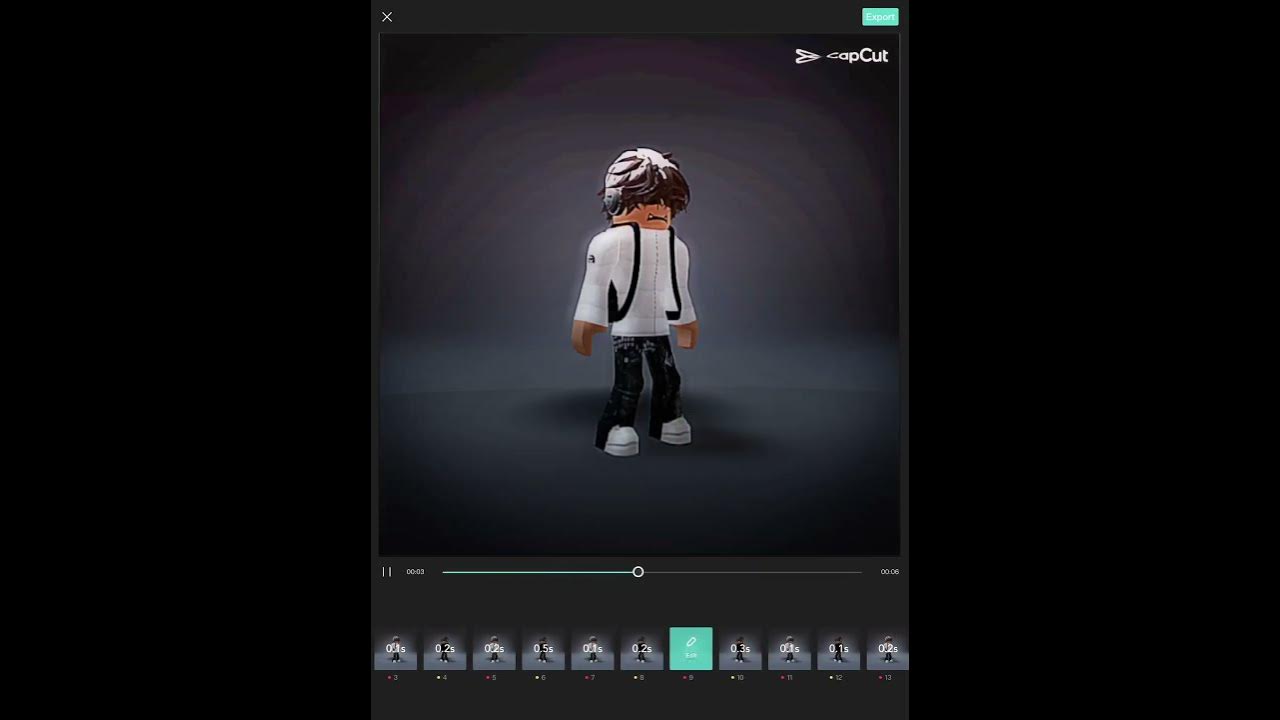This screenshot has height=720, width=1280.
Task: Click the playback progress slider handle
Action: point(638,572)
